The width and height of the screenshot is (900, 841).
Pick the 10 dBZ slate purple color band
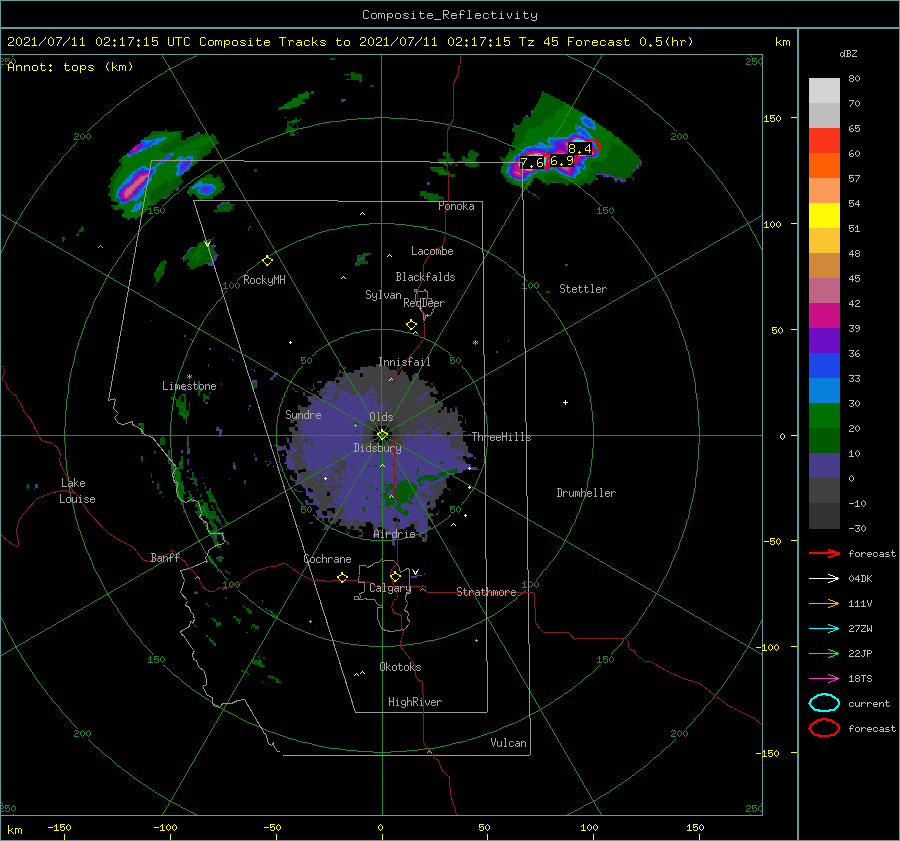click(x=824, y=465)
